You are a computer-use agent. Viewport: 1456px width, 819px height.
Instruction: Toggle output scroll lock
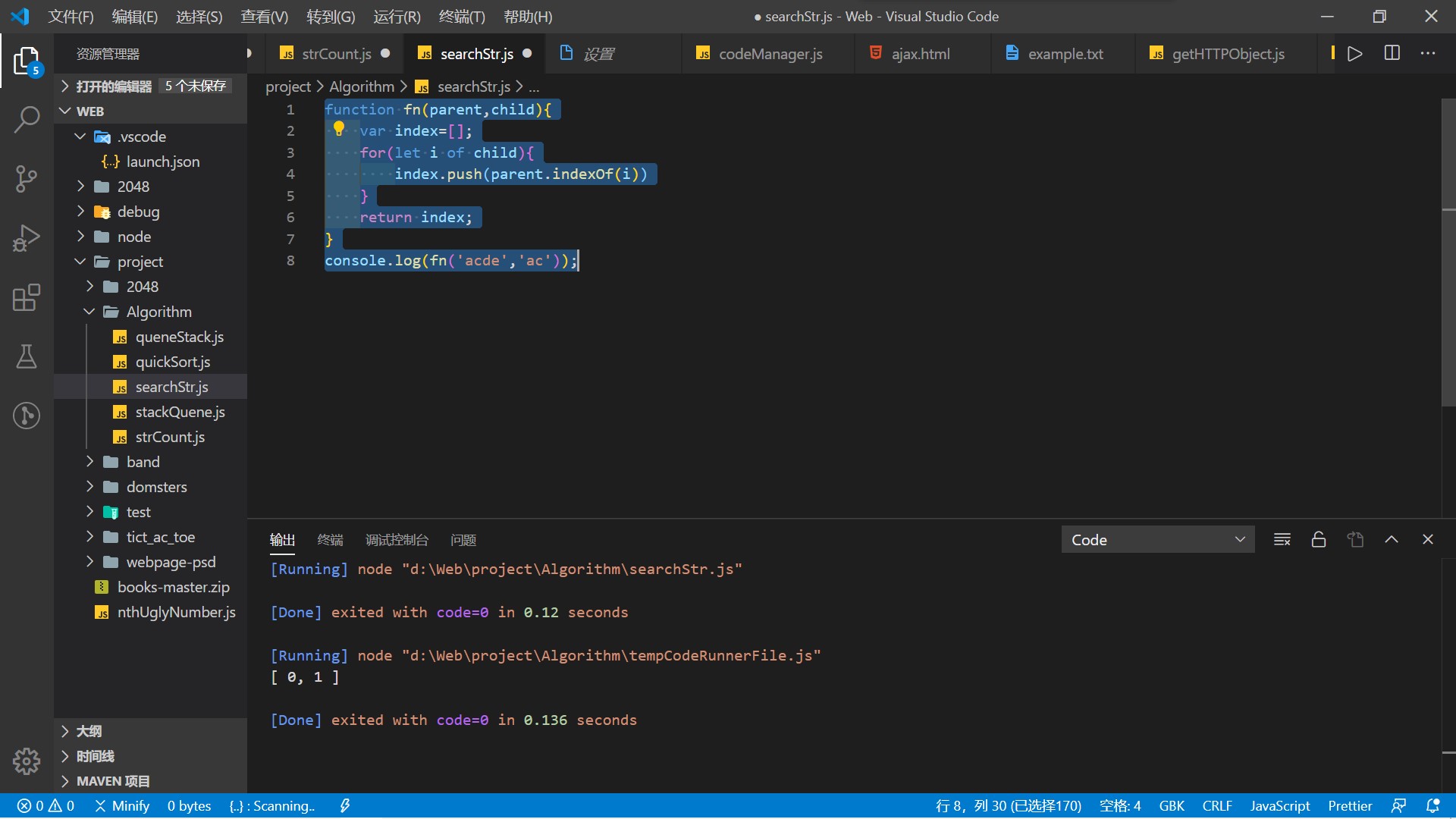(x=1319, y=540)
